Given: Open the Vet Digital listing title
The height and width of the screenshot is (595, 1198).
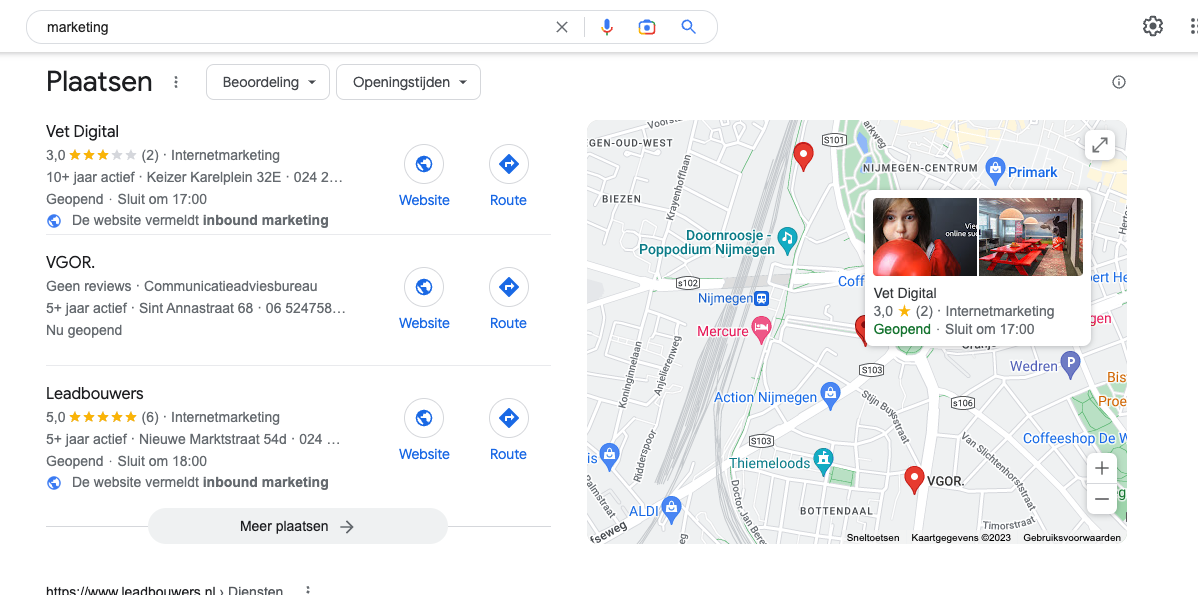Looking at the screenshot, I should 83,131.
